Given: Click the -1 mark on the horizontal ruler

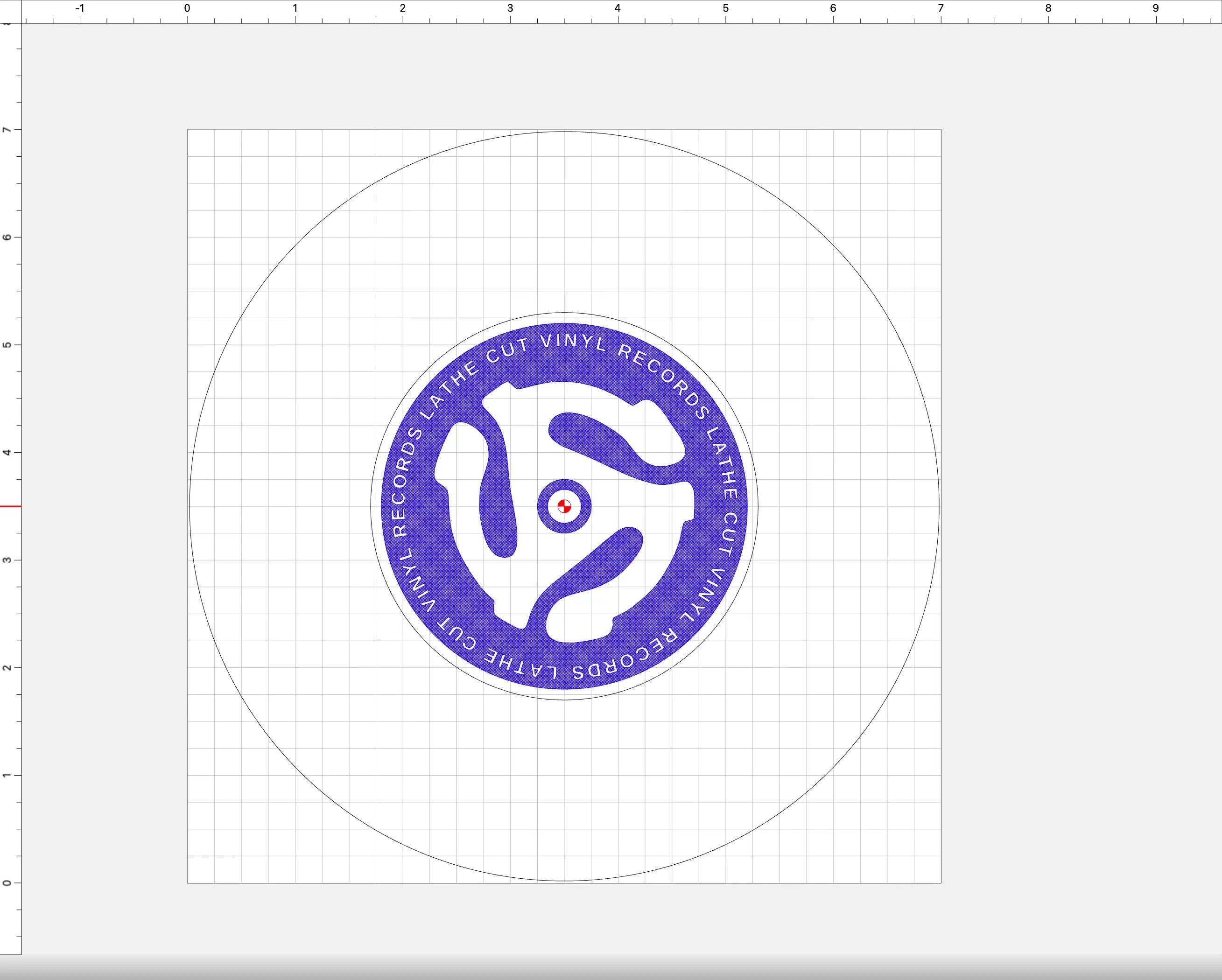Looking at the screenshot, I should point(80,8).
